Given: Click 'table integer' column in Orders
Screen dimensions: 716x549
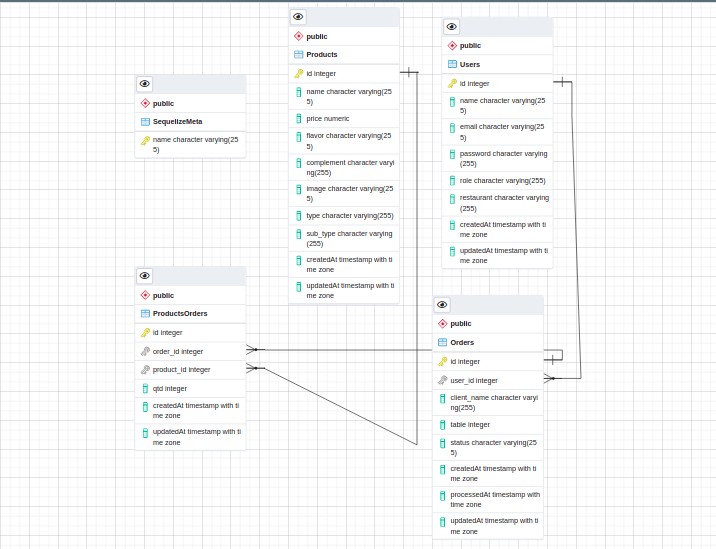Looking at the screenshot, I should coord(470,424).
